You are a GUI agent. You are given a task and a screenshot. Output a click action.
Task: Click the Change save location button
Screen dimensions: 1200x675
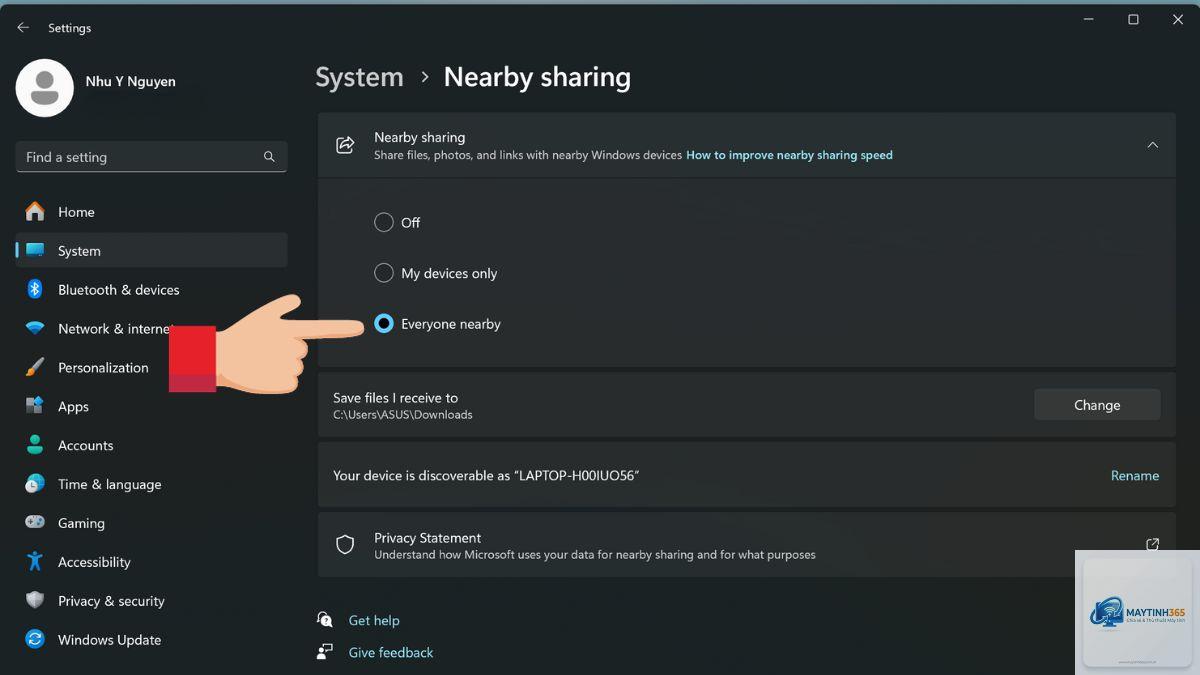coord(1097,405)
